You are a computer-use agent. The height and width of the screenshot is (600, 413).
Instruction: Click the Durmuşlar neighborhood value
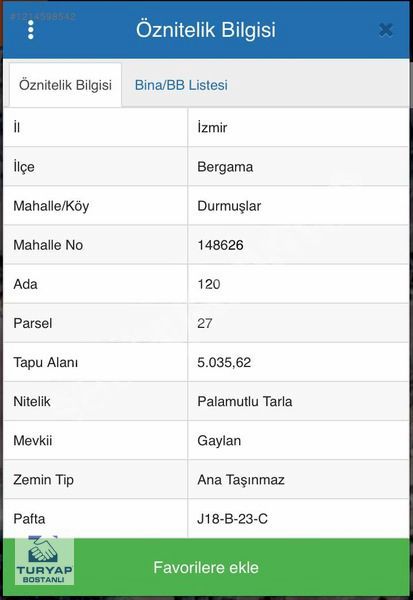tap(229, 206)
